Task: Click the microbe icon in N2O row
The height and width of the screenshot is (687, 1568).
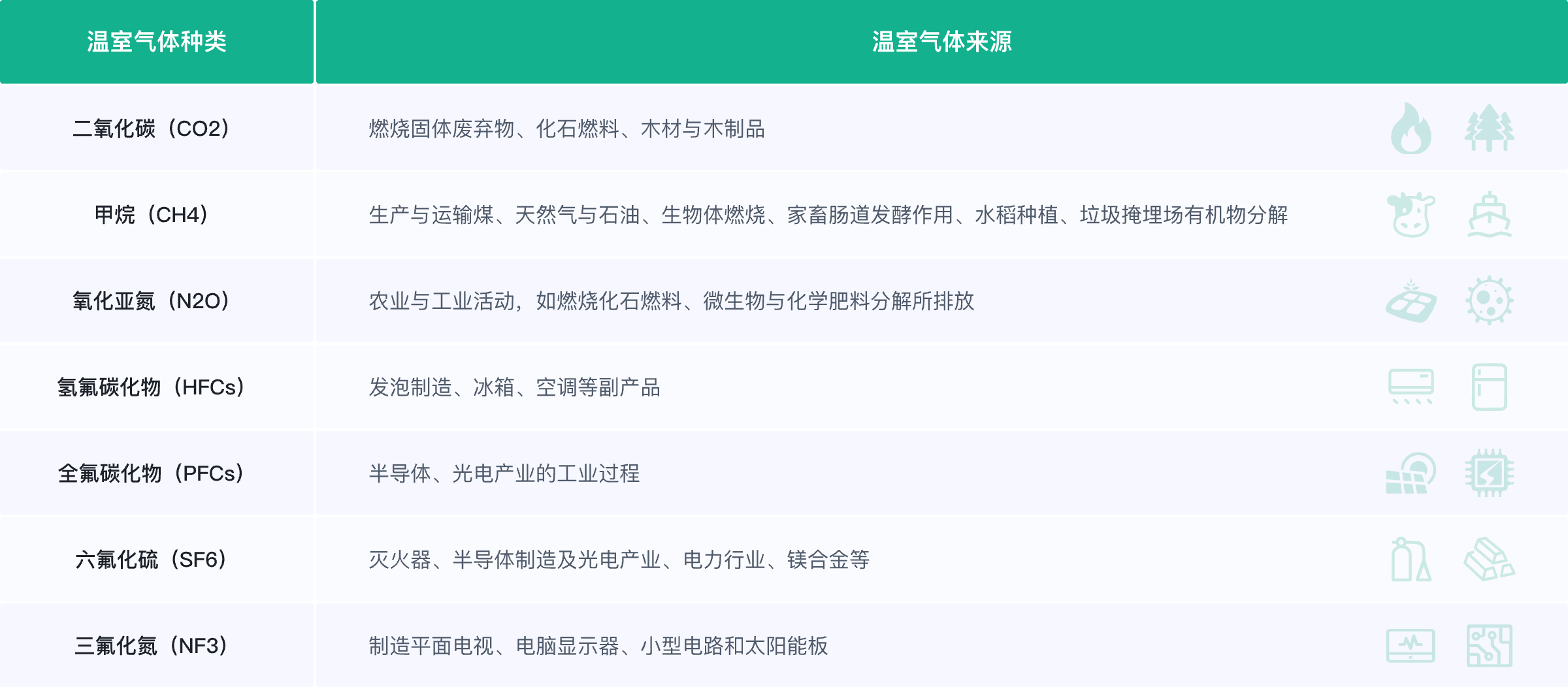Action: pyautogui.click(x=1490, y=300)
